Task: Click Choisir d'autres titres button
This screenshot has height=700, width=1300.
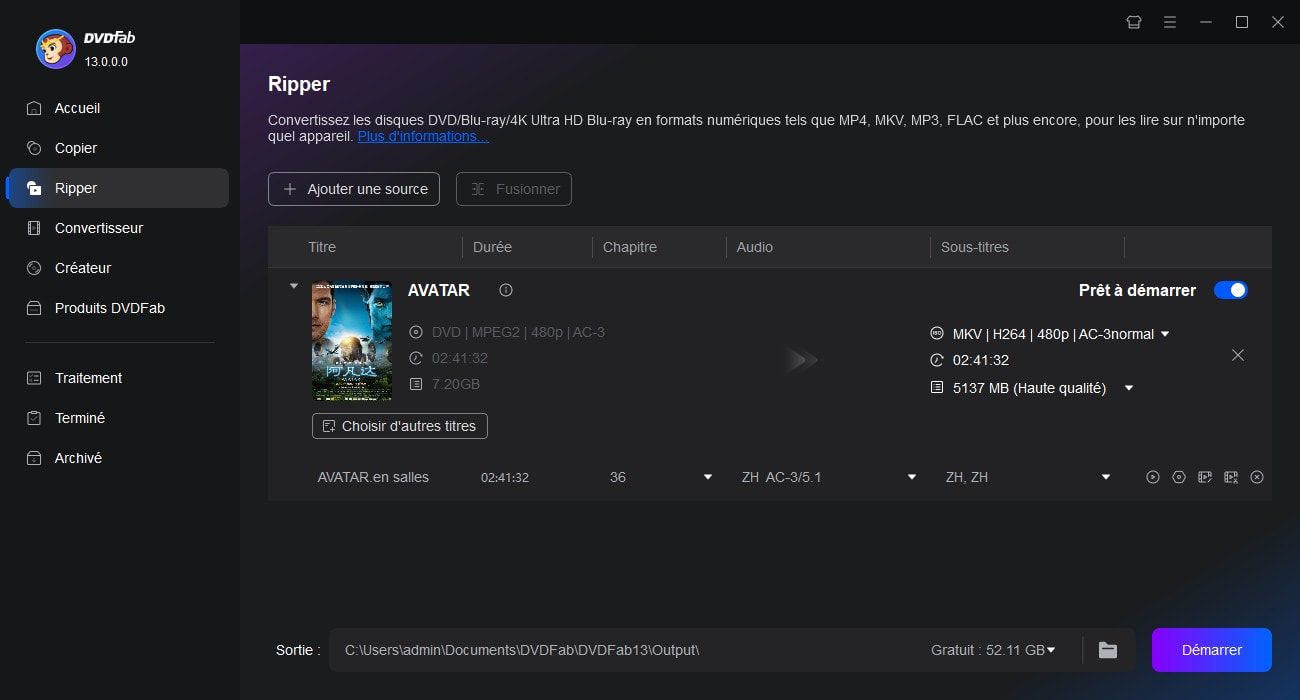Action: pyautogui.click(x=400, y=426)
